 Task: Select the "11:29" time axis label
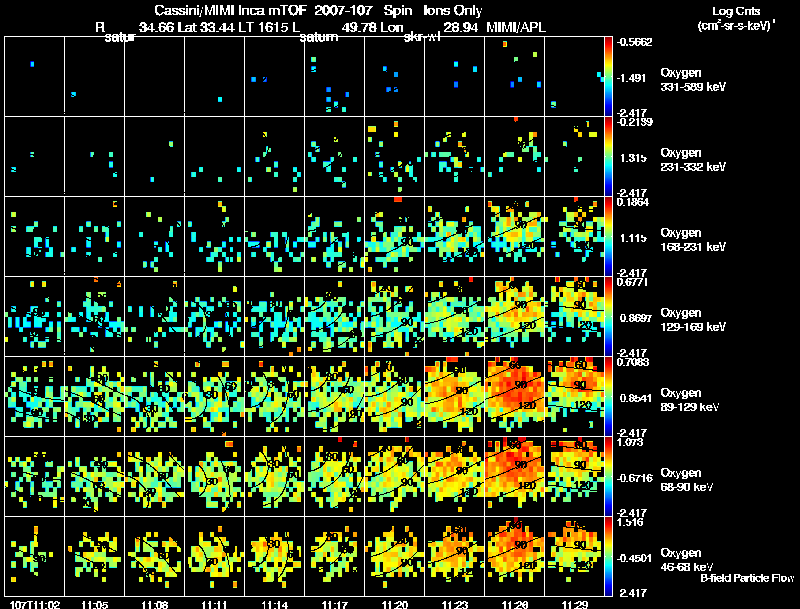(574, 605)
